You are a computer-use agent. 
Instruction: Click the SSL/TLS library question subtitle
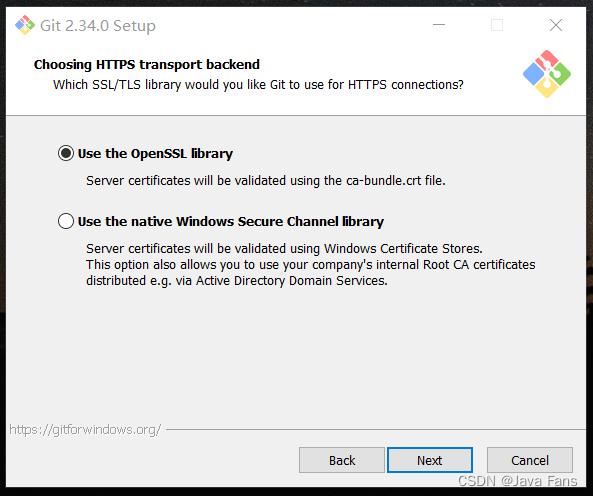[x=258, y=85]
